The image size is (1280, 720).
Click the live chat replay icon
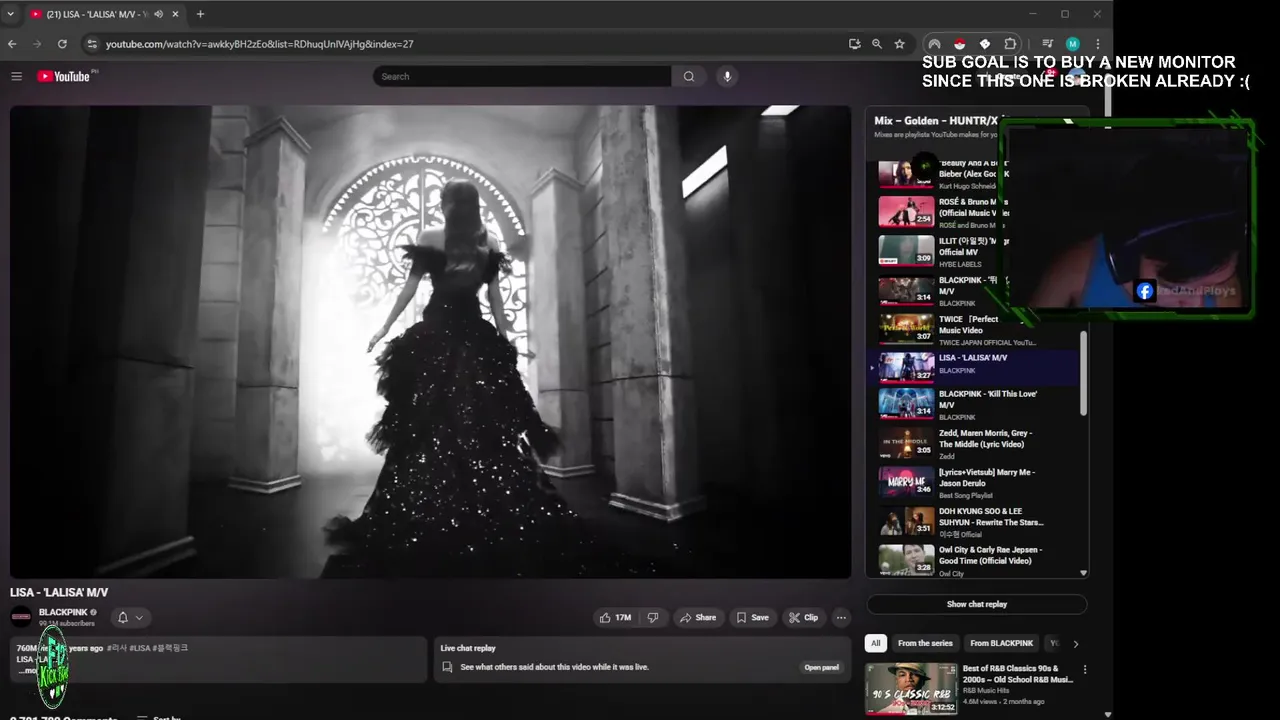coord(447,667)
